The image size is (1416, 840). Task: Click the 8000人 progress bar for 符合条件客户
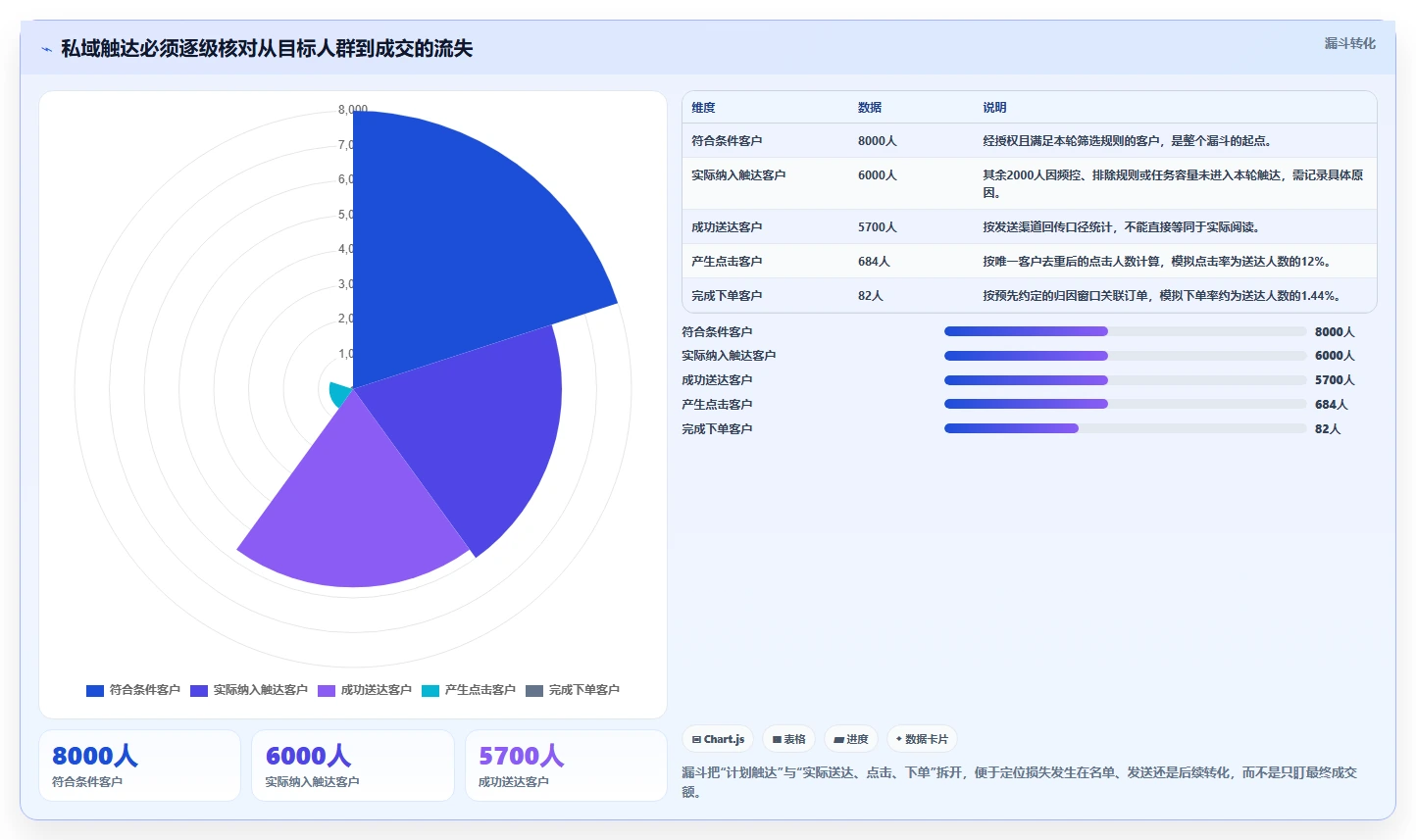(x=1125, y=331)
